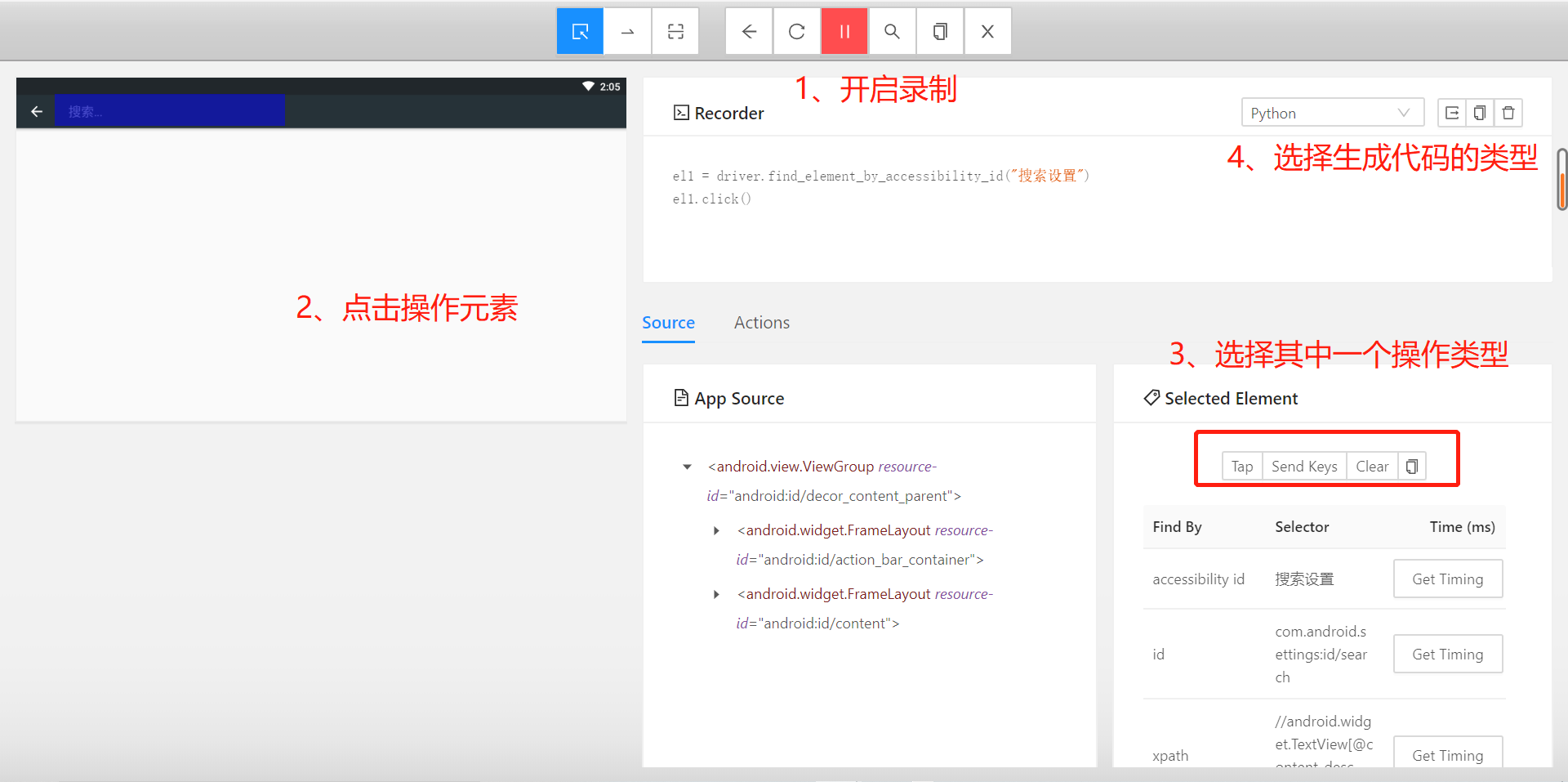This screenshot has height=782, width=1568.
Task: Open the Search for element tool
Action: pos(892,31)
